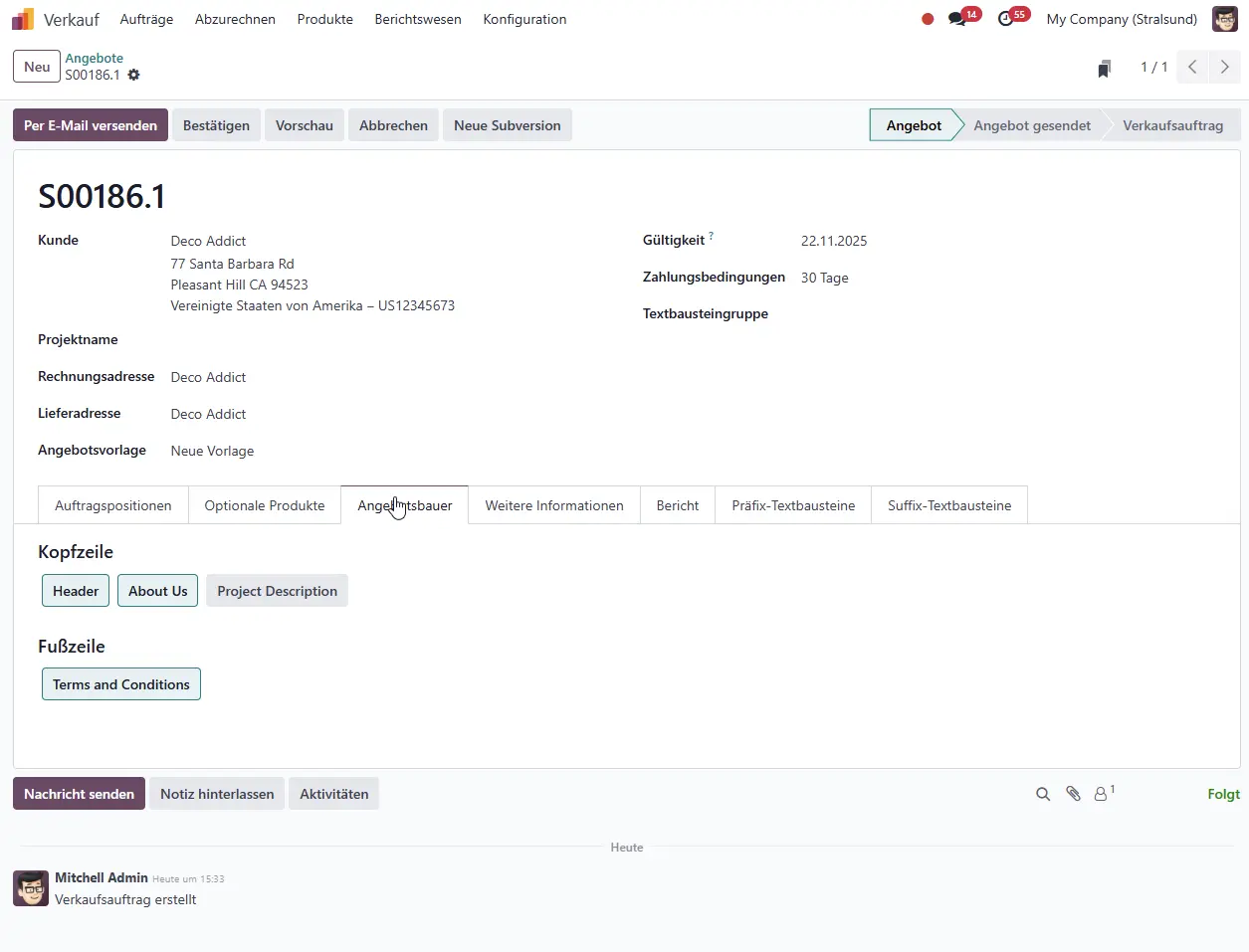
Task: Switch to the Auftragspositionen tab
Action: 113,505
